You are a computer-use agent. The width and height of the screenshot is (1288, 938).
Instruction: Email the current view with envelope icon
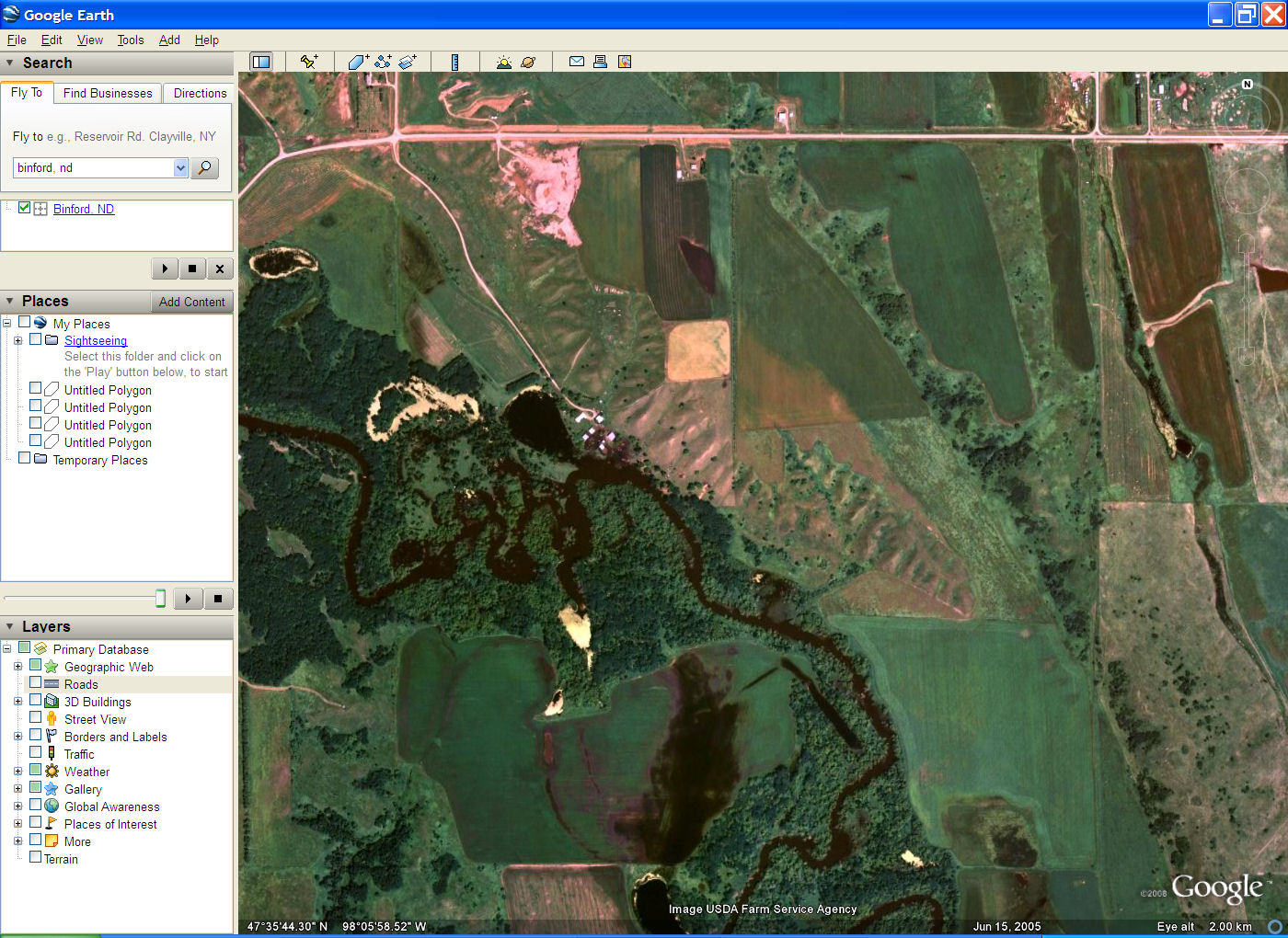(x=577, y=62)
